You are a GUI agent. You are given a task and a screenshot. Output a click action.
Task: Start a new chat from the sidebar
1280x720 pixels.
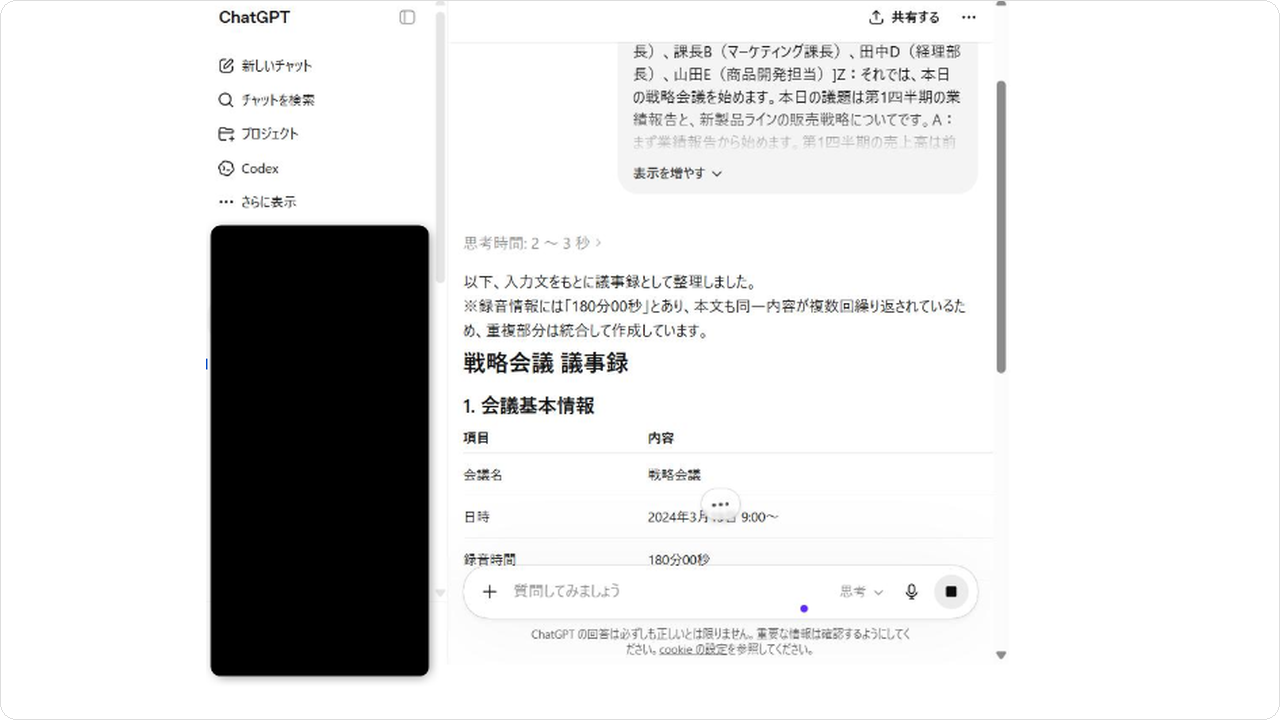point(265,66)
